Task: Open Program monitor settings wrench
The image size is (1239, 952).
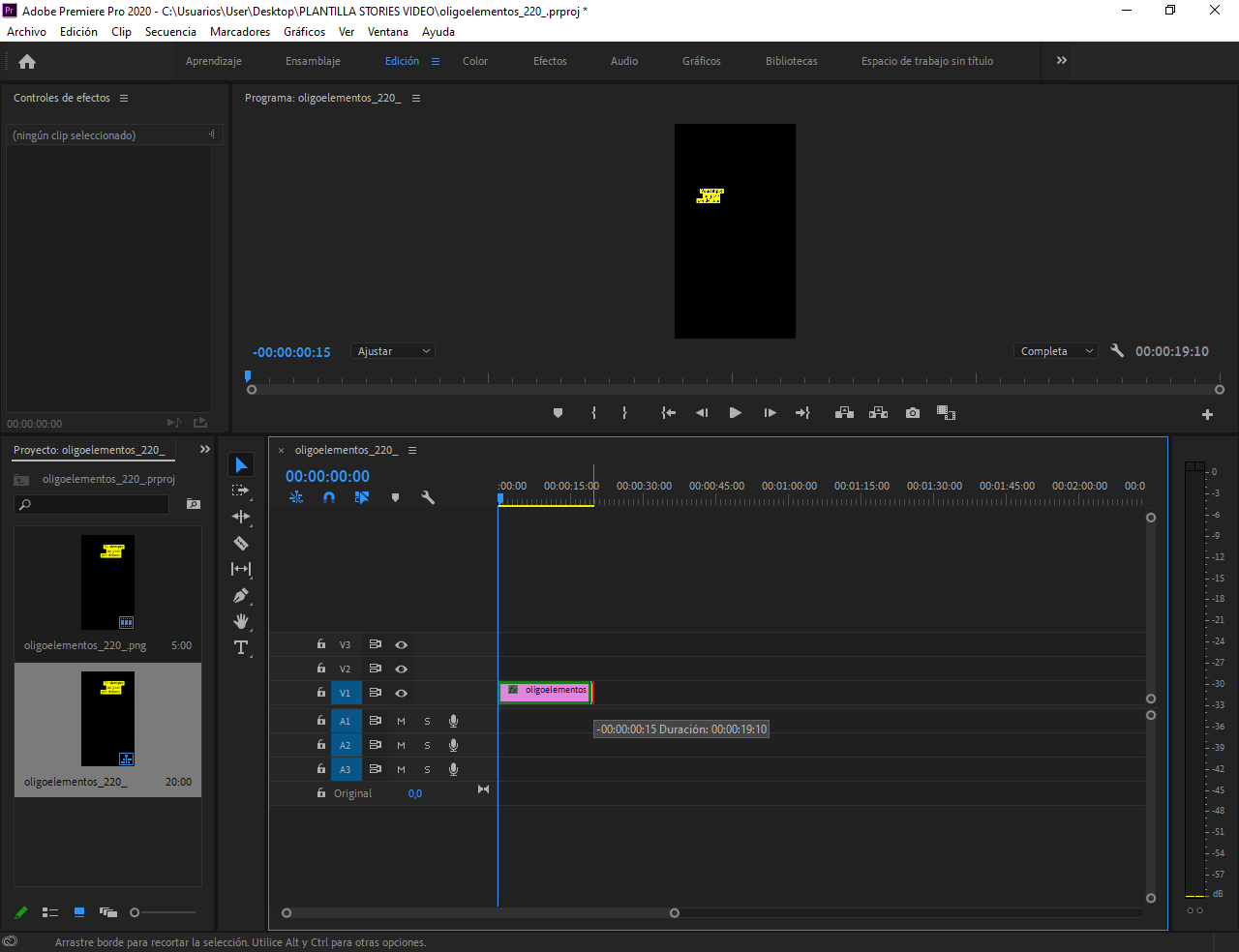Action: click(x=1117, y=351)
